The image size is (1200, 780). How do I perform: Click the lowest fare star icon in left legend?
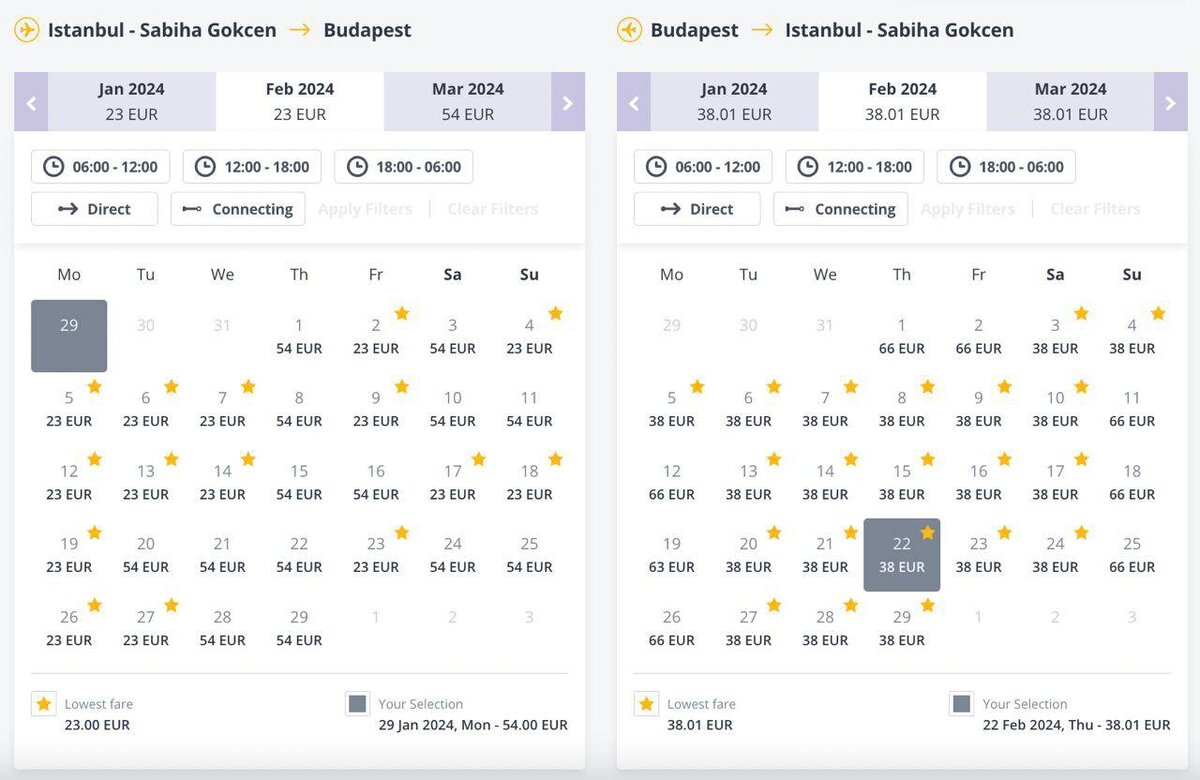(x=44, y=704)
